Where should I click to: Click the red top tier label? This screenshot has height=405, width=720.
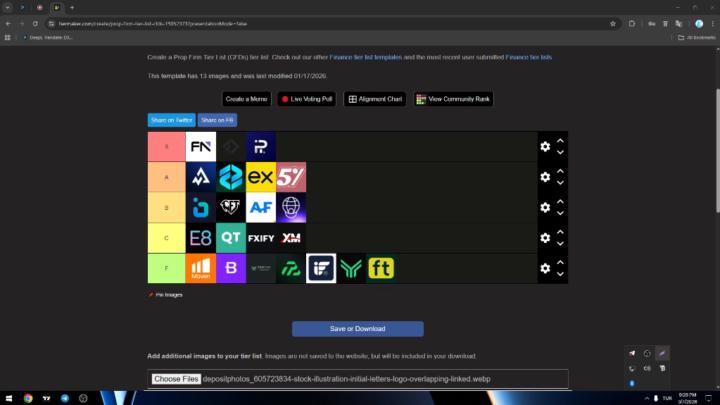tap(167, 146)
